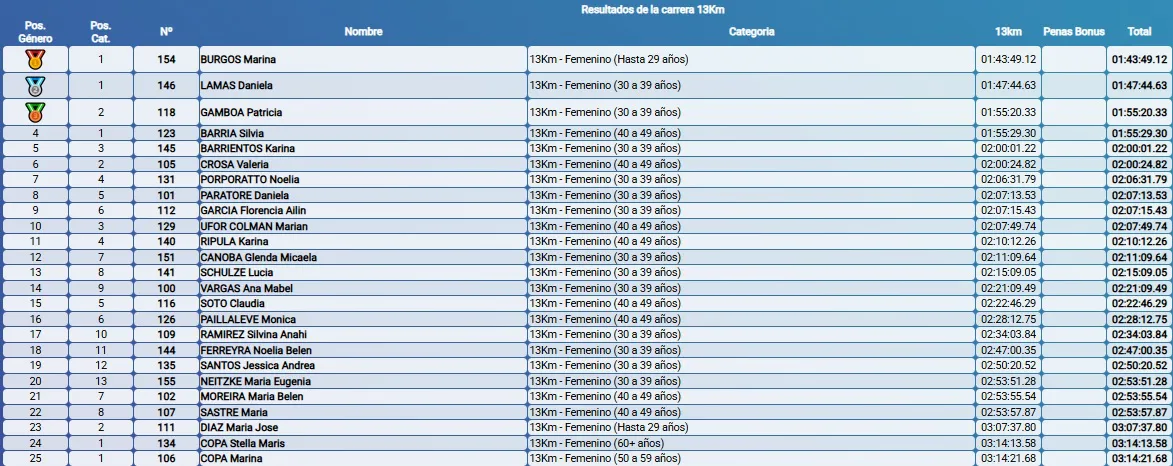Click GAMBOA Patricia's name cell
The width and height of the screenshot is (1173, 466).
(x=241, y=113)
